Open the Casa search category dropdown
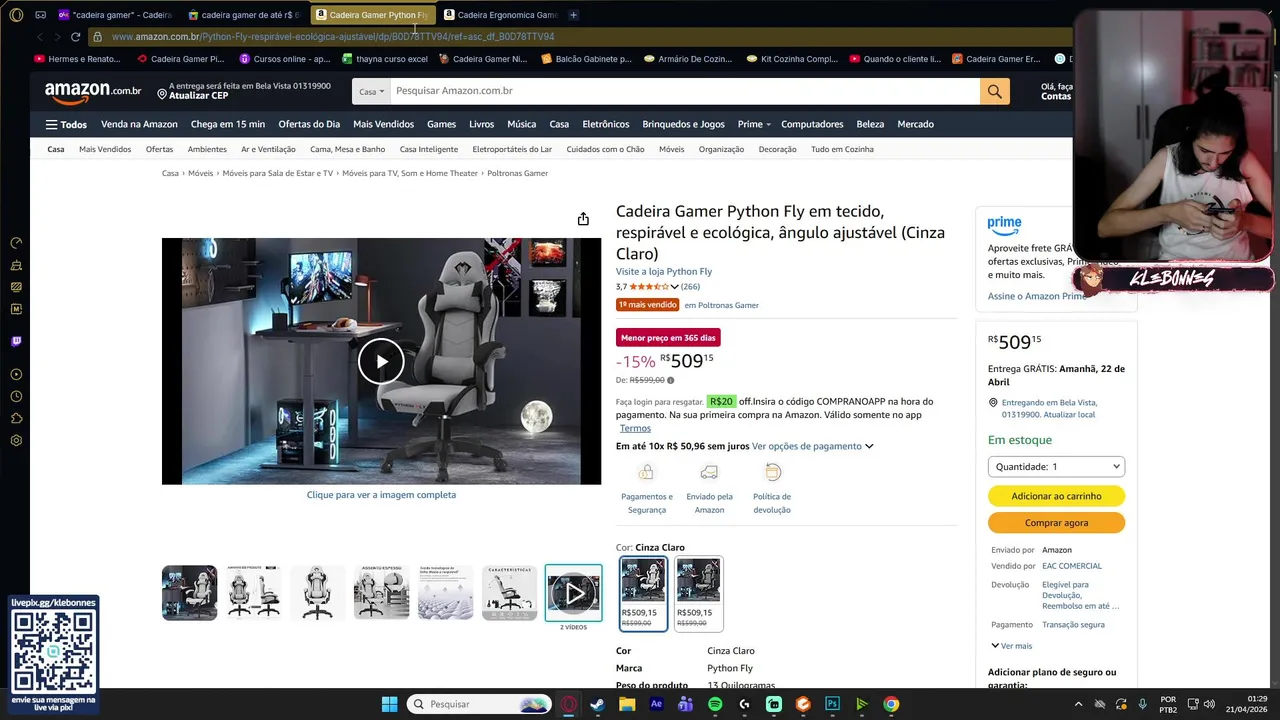Image resolution: width=1280 pixels, height=720 pixels. [x=371, y=91]
